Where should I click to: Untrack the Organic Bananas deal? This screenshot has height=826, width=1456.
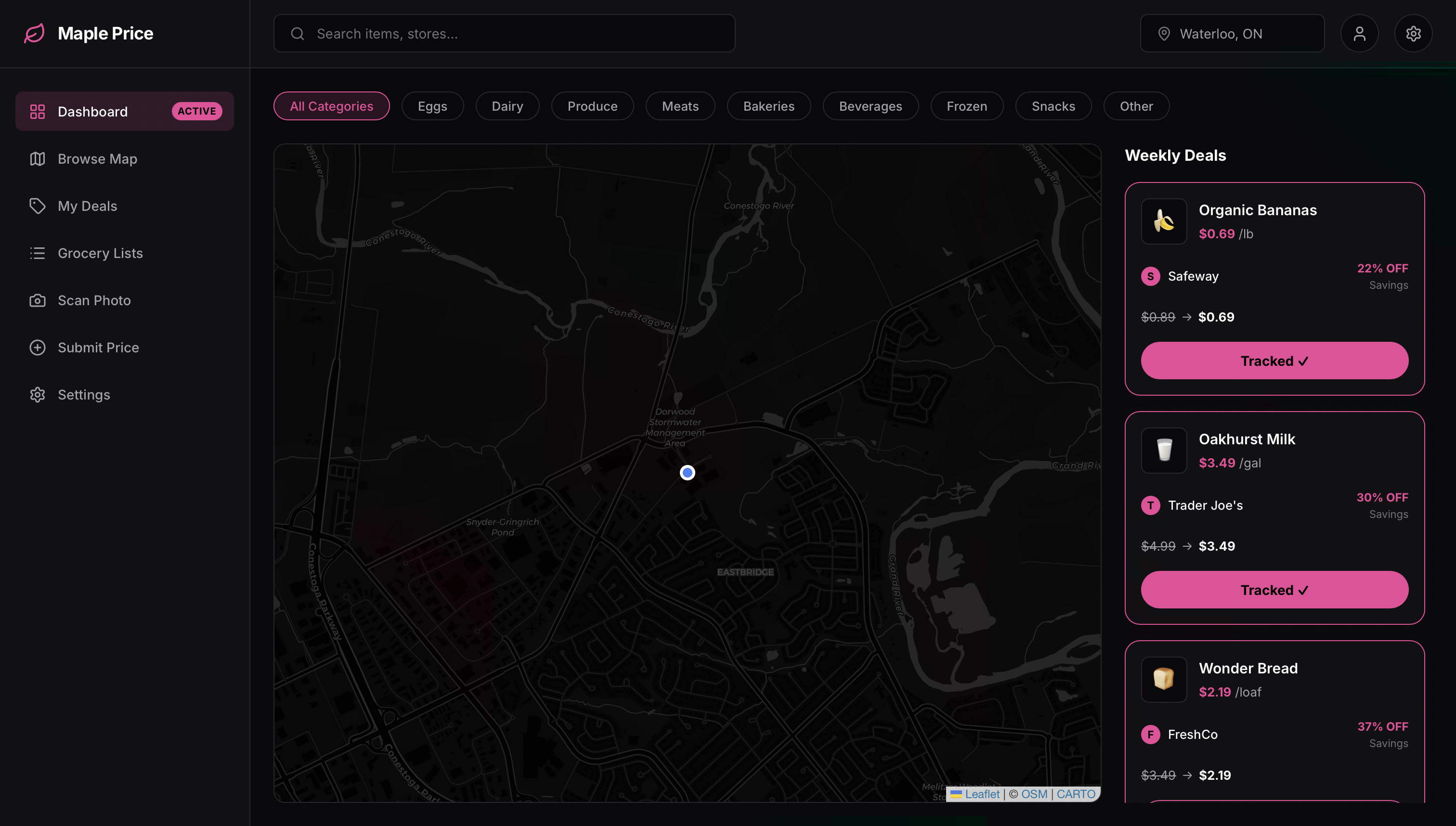(1274, 361)
